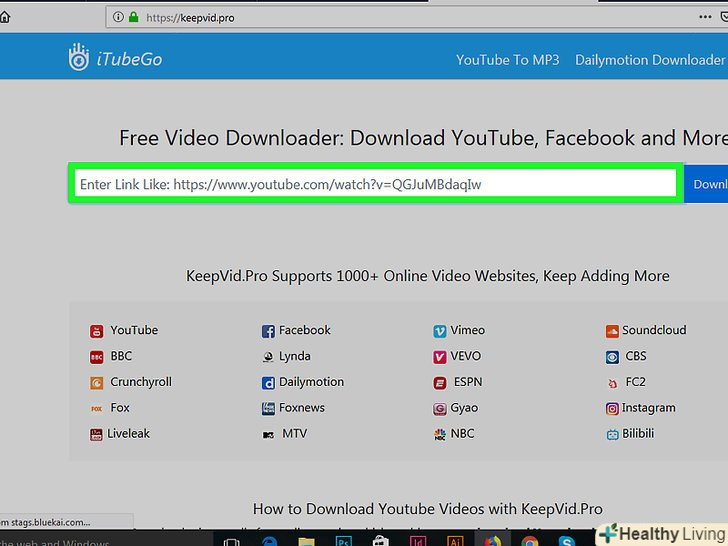Click the NBC peacock icon
Screen dimensions: 728x546
pyautogui.click(x=440, y=435)
